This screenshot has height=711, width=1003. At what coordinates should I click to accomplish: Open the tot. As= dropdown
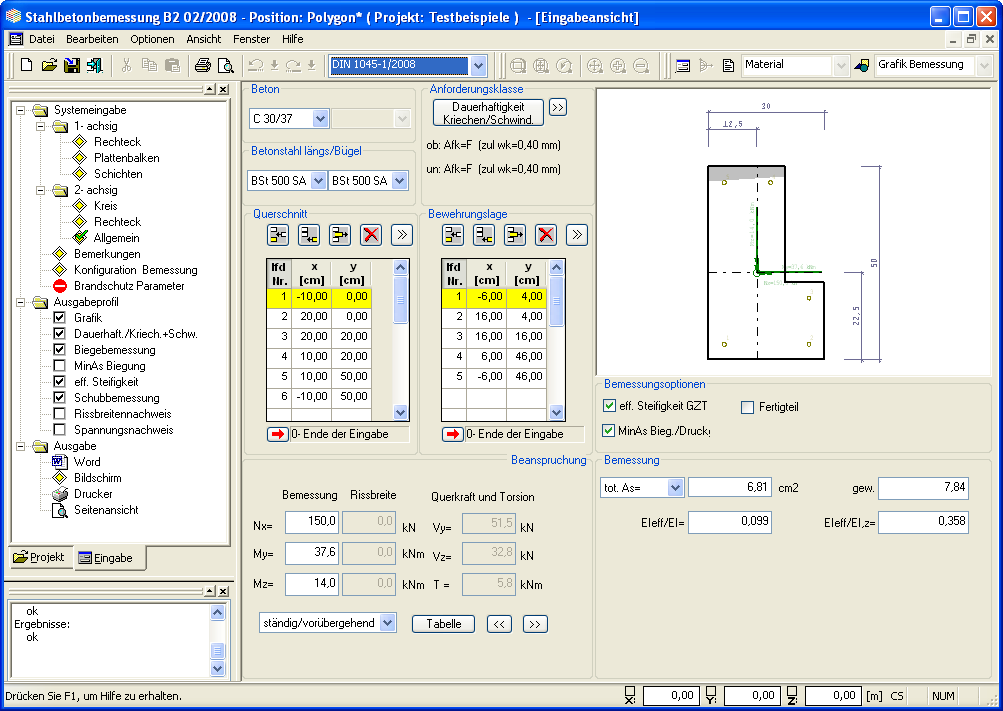(675, 488)
